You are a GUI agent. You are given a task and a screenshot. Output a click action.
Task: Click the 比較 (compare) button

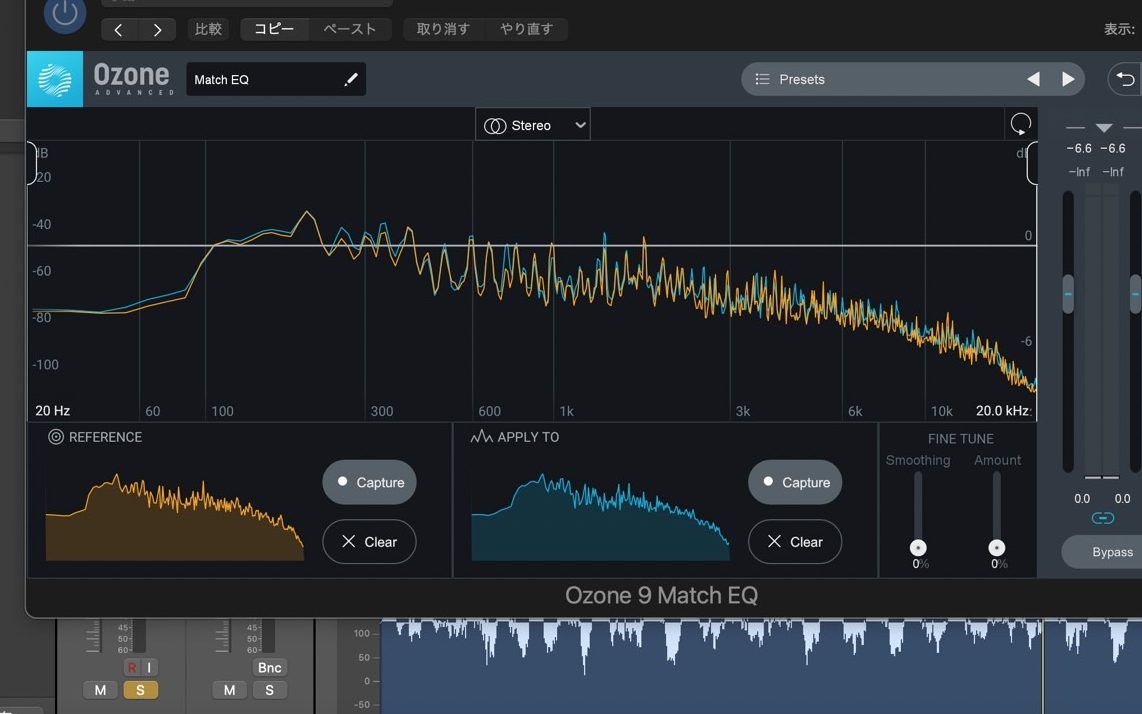pos(209,29)
